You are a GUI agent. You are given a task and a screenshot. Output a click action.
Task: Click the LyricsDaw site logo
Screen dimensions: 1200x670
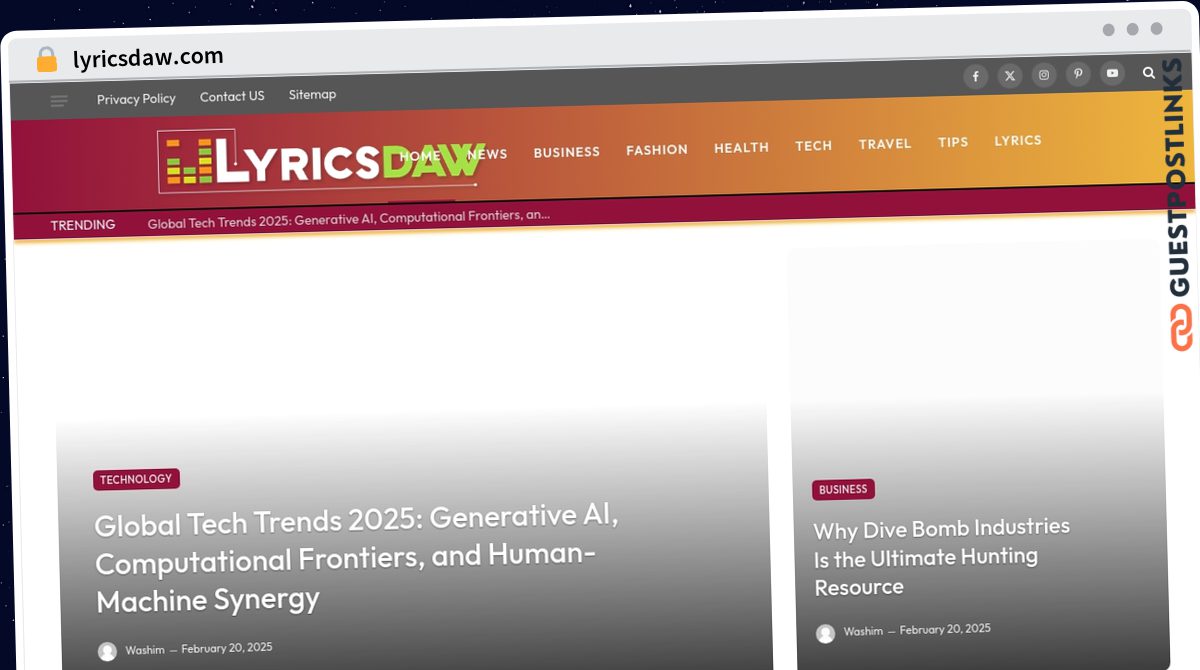pyautogui.click(x=321, y=161)
